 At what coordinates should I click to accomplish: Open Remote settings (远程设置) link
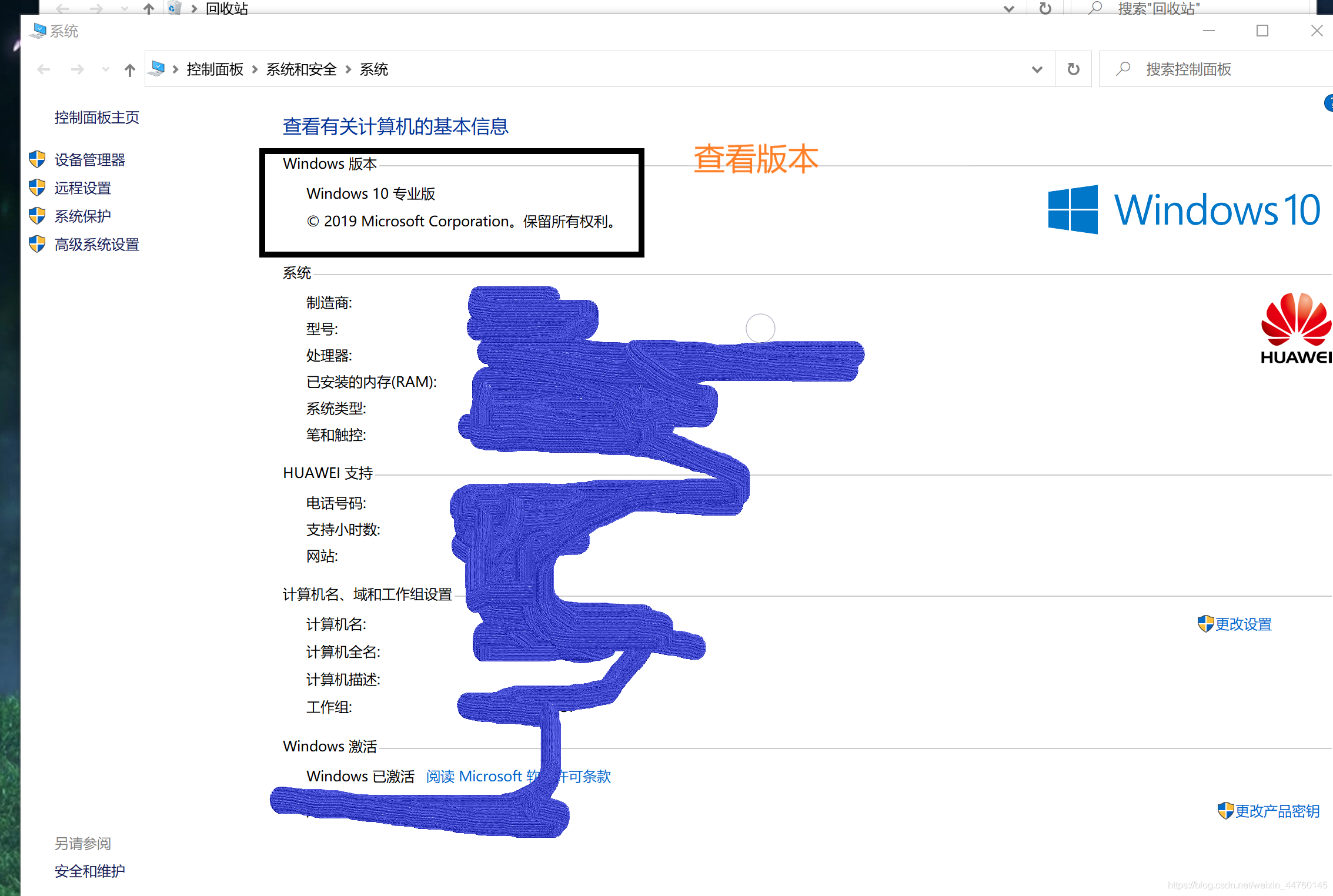pyautogui.click(x=82, y=188)
